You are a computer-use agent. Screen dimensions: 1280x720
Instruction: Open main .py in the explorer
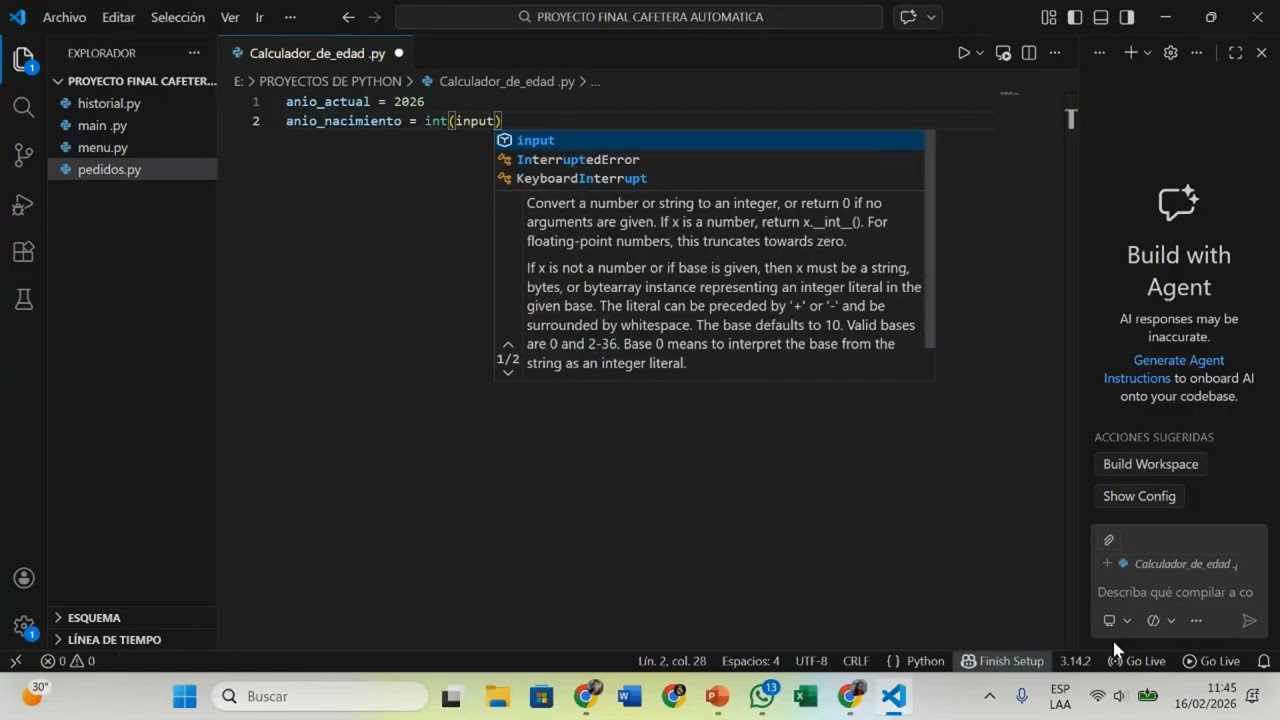pos(102,125)
